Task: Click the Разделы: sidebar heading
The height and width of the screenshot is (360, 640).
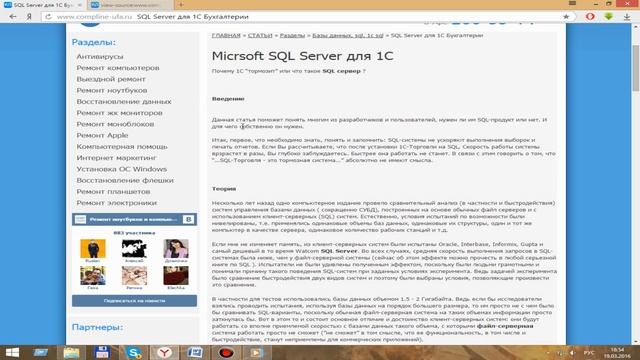Action: click(94, 42)
